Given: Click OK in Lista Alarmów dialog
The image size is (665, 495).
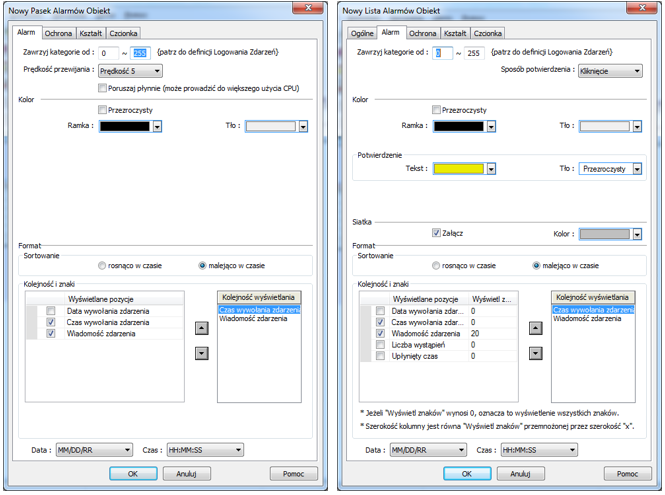Looking at the screenshot, I should click(x=467, y=474).
